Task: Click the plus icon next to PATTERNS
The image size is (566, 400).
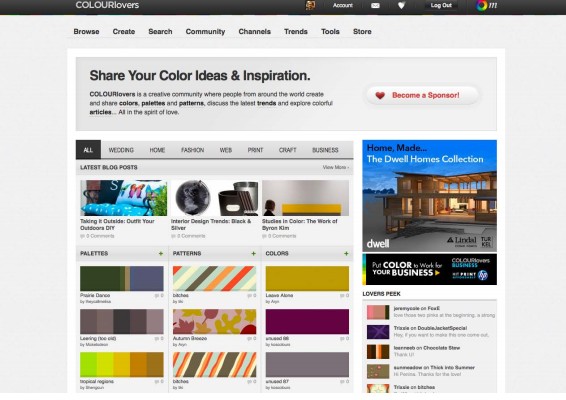Action: point(253,253)
